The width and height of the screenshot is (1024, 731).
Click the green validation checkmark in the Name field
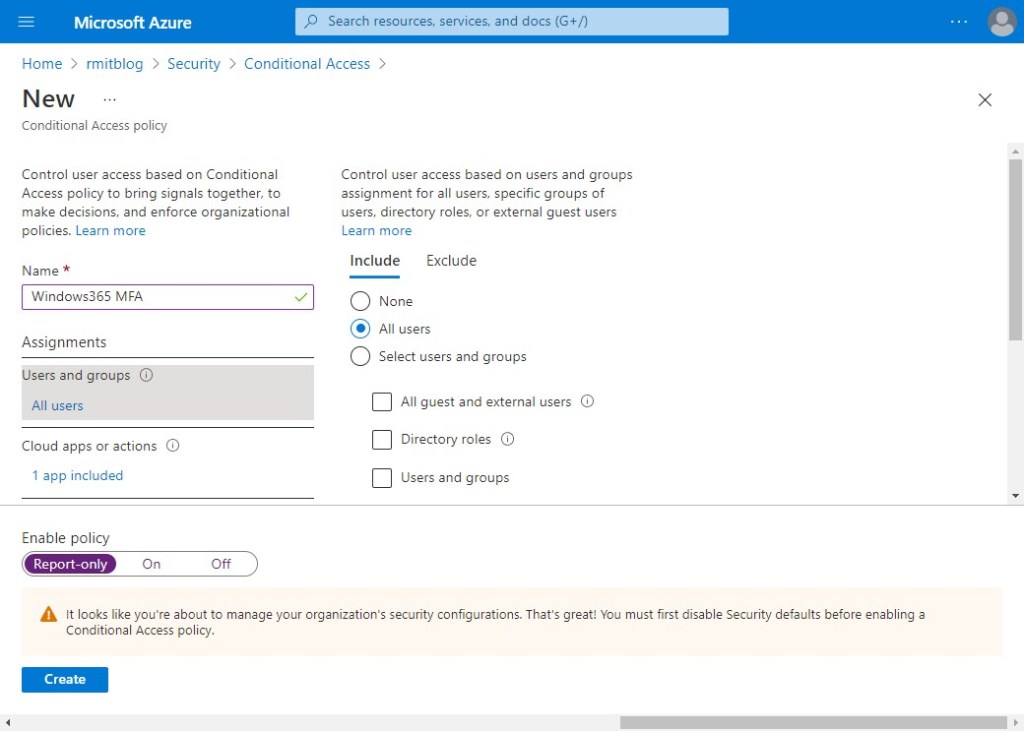coord(300,297)
